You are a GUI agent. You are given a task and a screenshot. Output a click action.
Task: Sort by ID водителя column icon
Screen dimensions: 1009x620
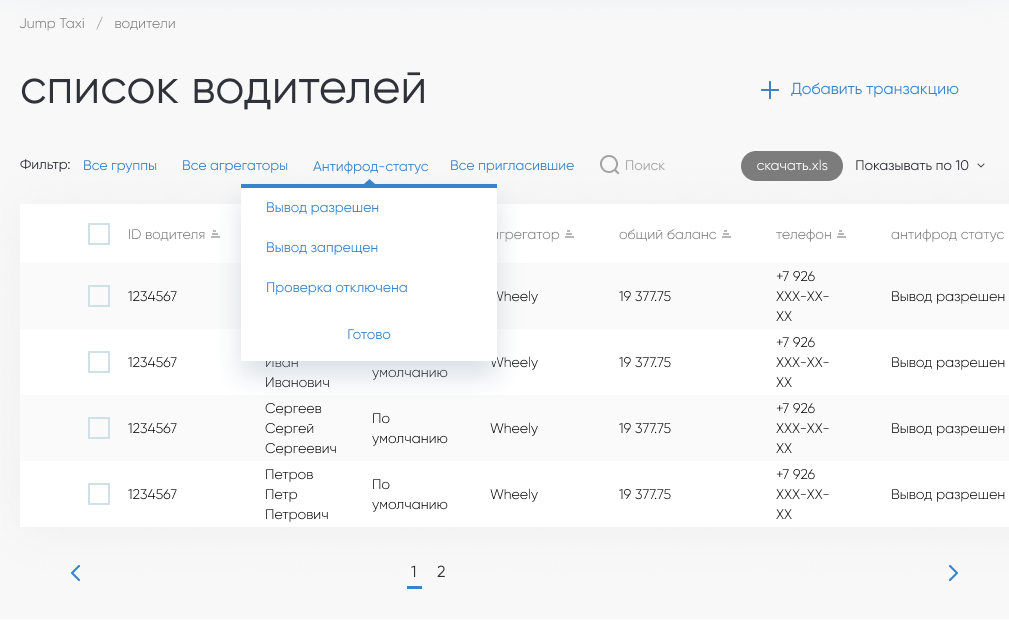tap(214, 235)
